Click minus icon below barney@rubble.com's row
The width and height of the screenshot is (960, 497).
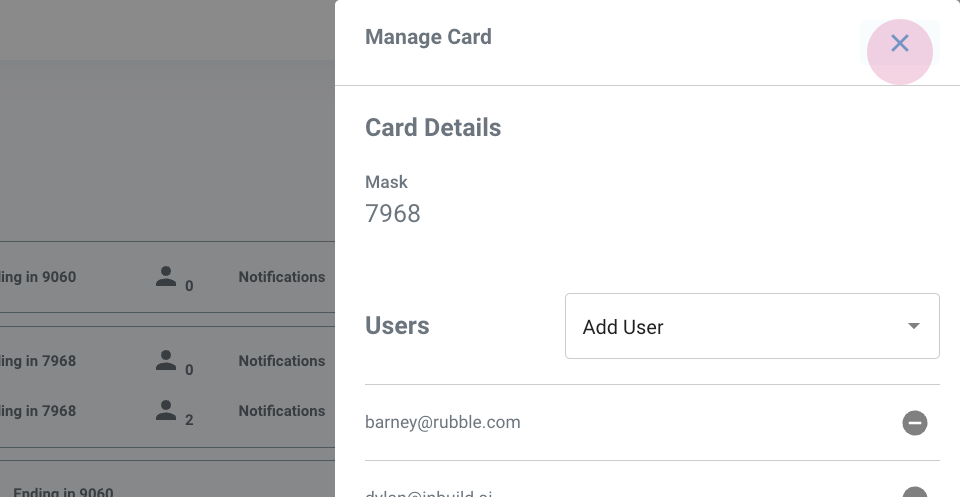click(914, 492)
